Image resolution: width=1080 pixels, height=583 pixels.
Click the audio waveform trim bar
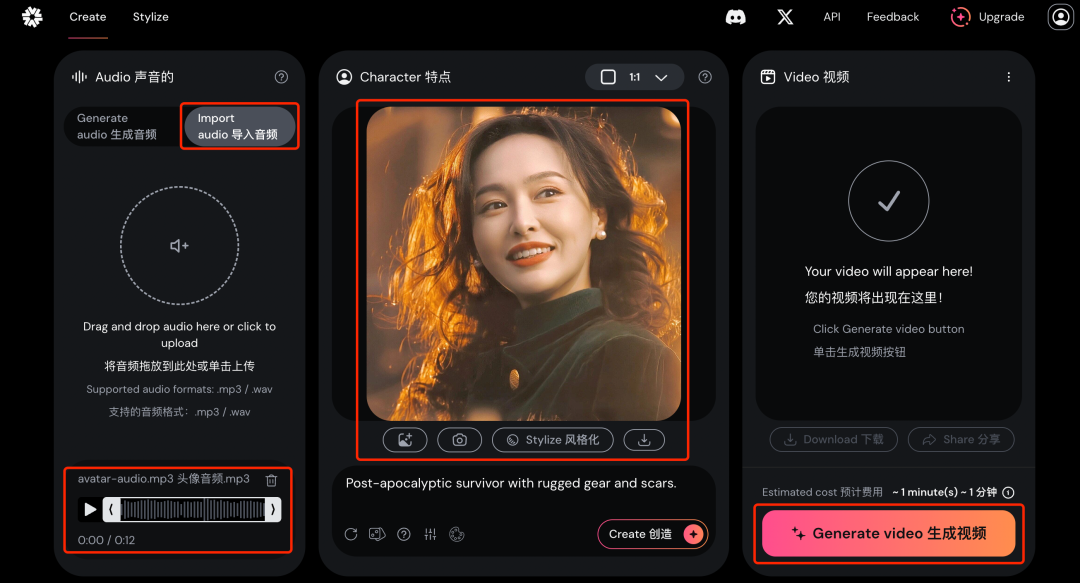click(x=192, y=509)
